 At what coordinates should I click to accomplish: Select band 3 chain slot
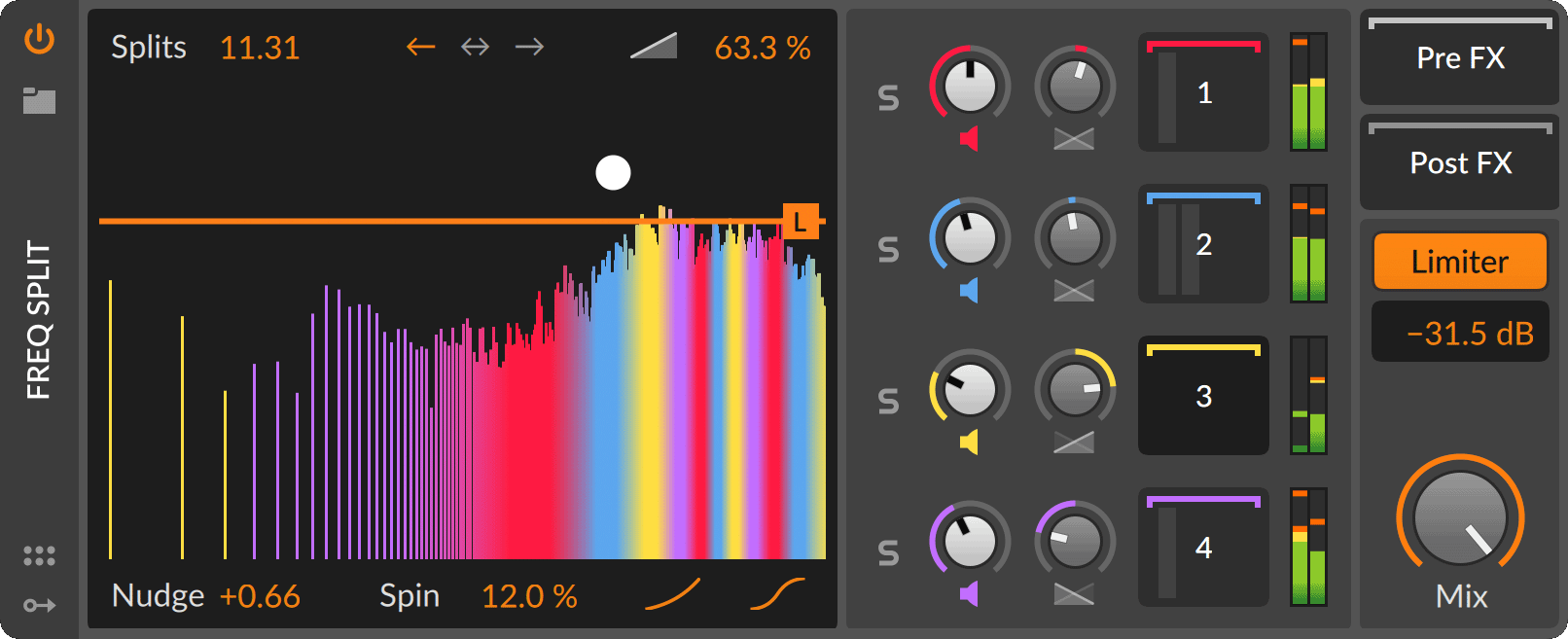pyautogui.click(x=1203, y=397)
